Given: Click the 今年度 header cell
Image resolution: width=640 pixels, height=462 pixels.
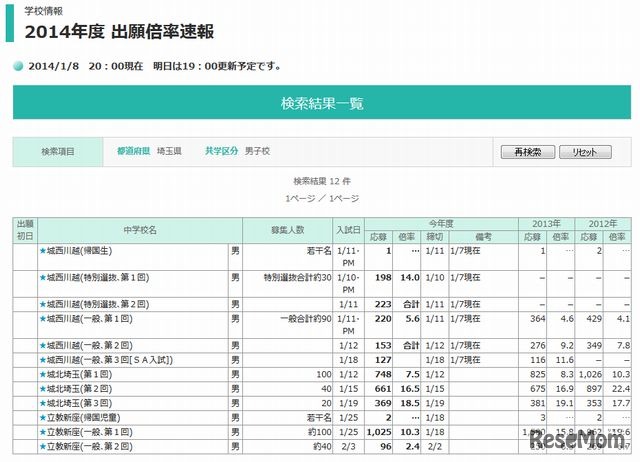Looking at the screenshot, I should pyautogui.click(x=441, y=224).
